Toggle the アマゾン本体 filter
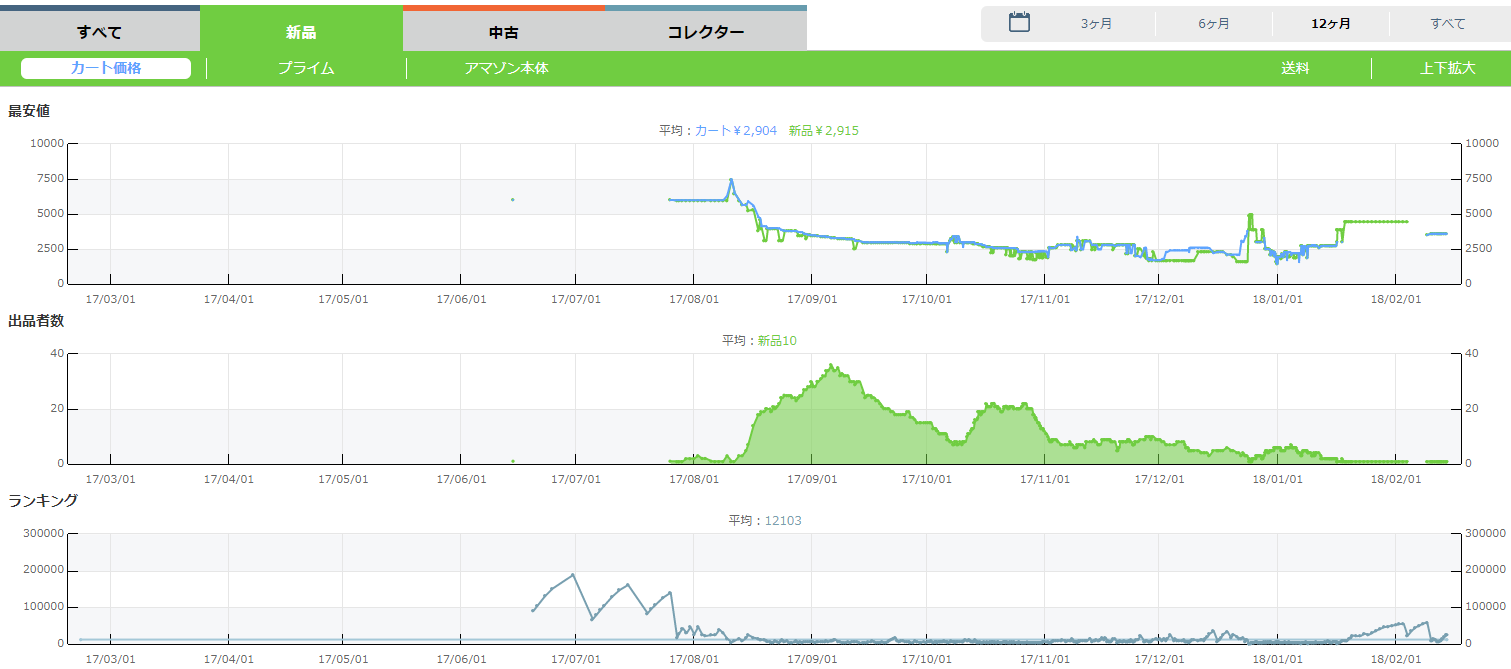The height and width of the screenshot is (669, 1511). coord(506,68)
